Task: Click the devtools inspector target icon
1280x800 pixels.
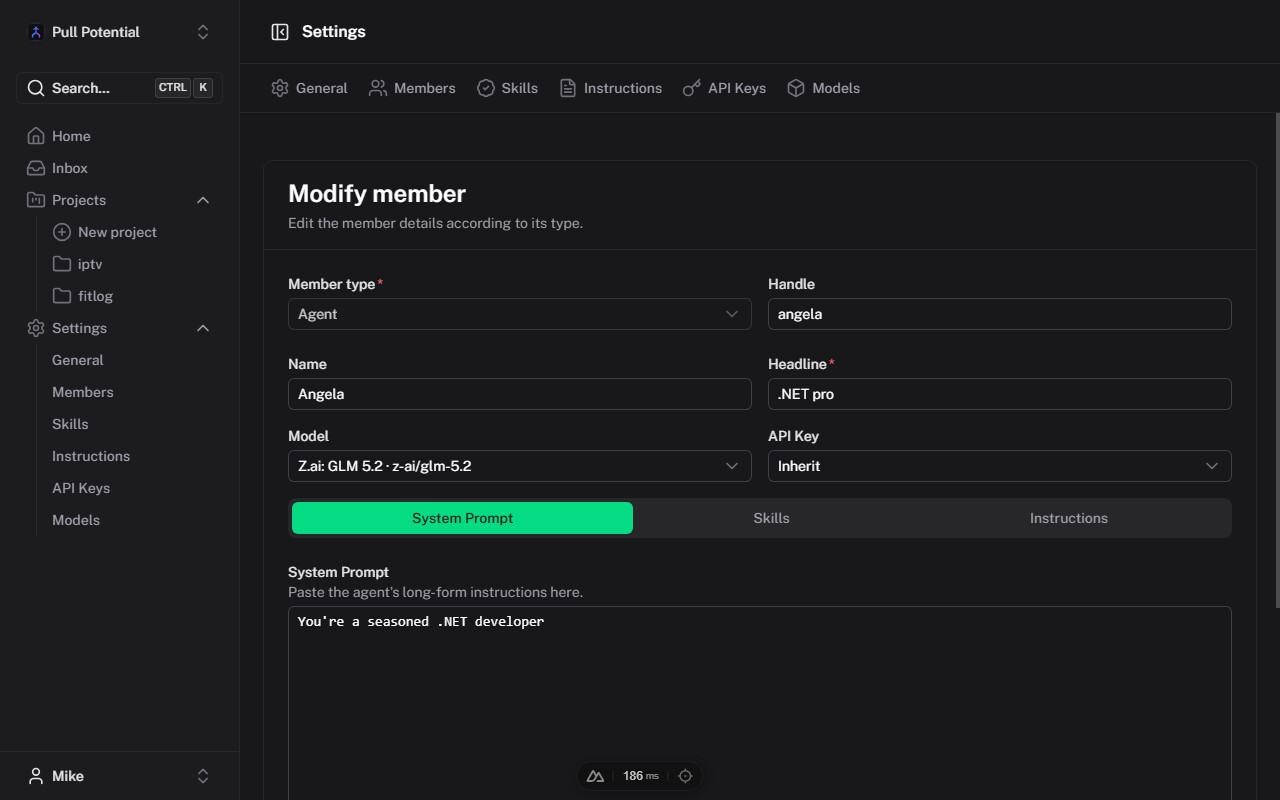Action: (685, 776)
